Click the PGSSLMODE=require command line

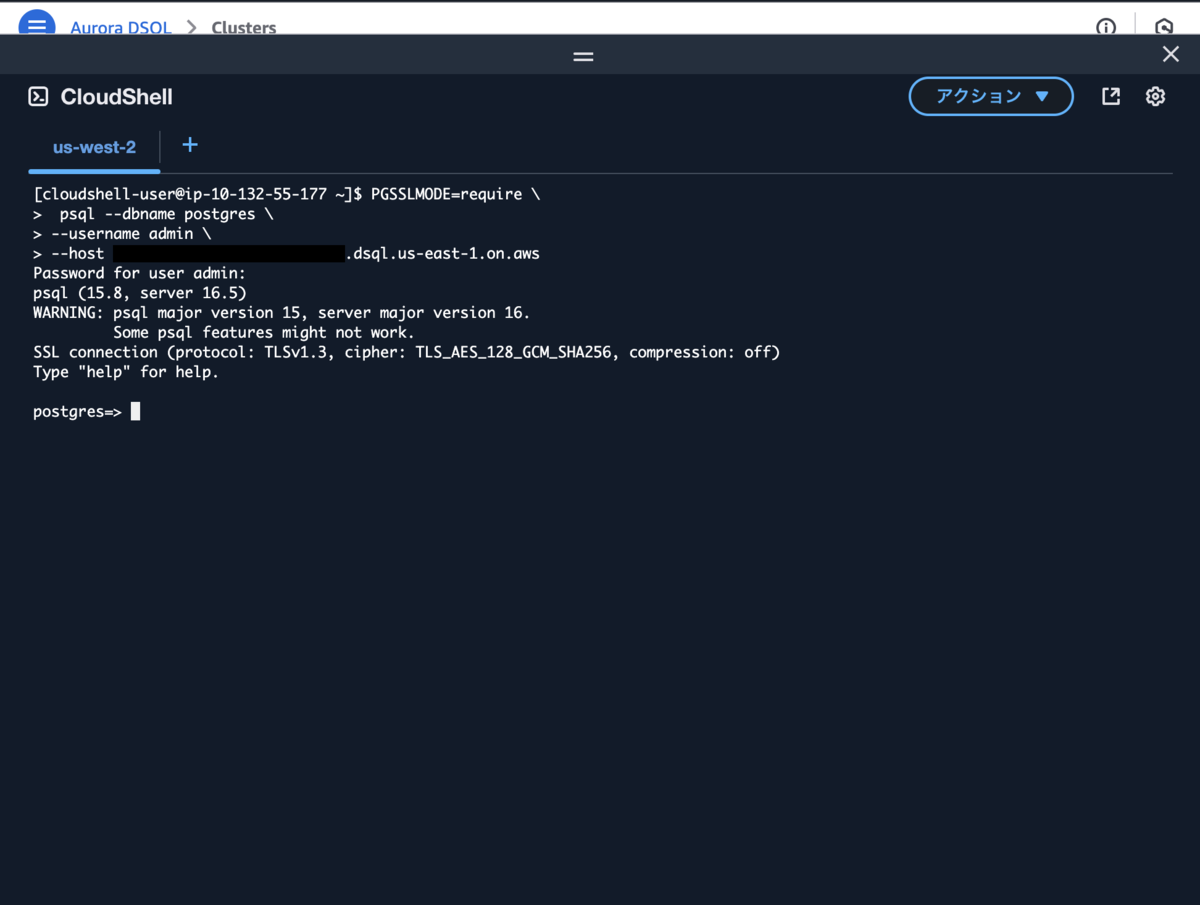[286, 194]
